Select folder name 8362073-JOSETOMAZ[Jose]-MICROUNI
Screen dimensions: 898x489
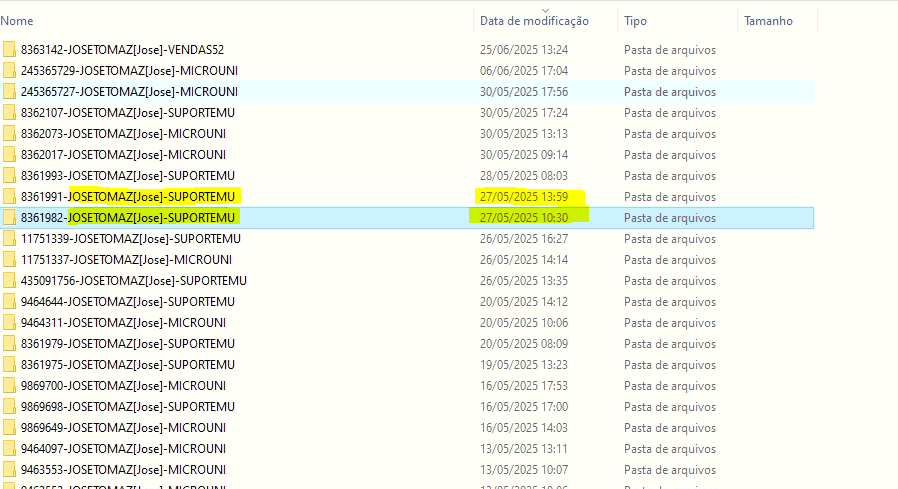click(x=123, y=134)
